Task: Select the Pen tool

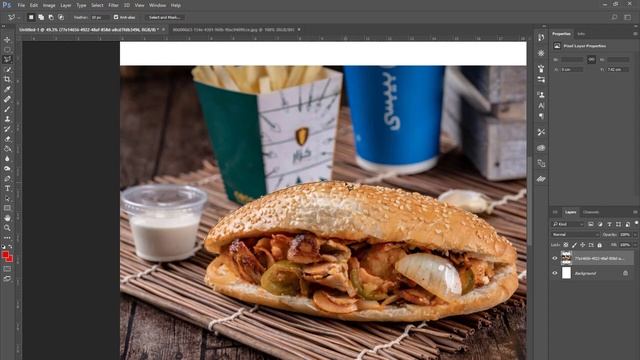Action: (x=7, y=178)
